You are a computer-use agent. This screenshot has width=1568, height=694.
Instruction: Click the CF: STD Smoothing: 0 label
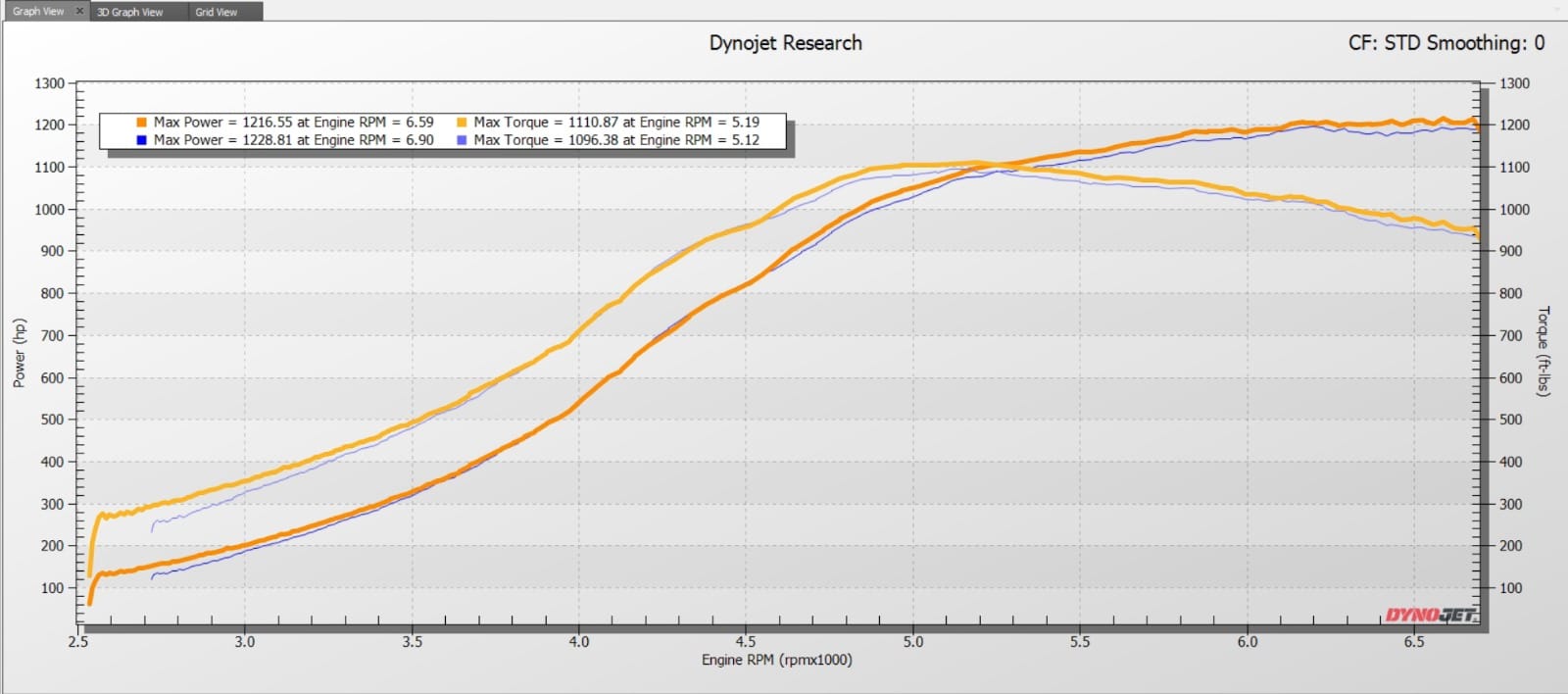point(1445,43)
